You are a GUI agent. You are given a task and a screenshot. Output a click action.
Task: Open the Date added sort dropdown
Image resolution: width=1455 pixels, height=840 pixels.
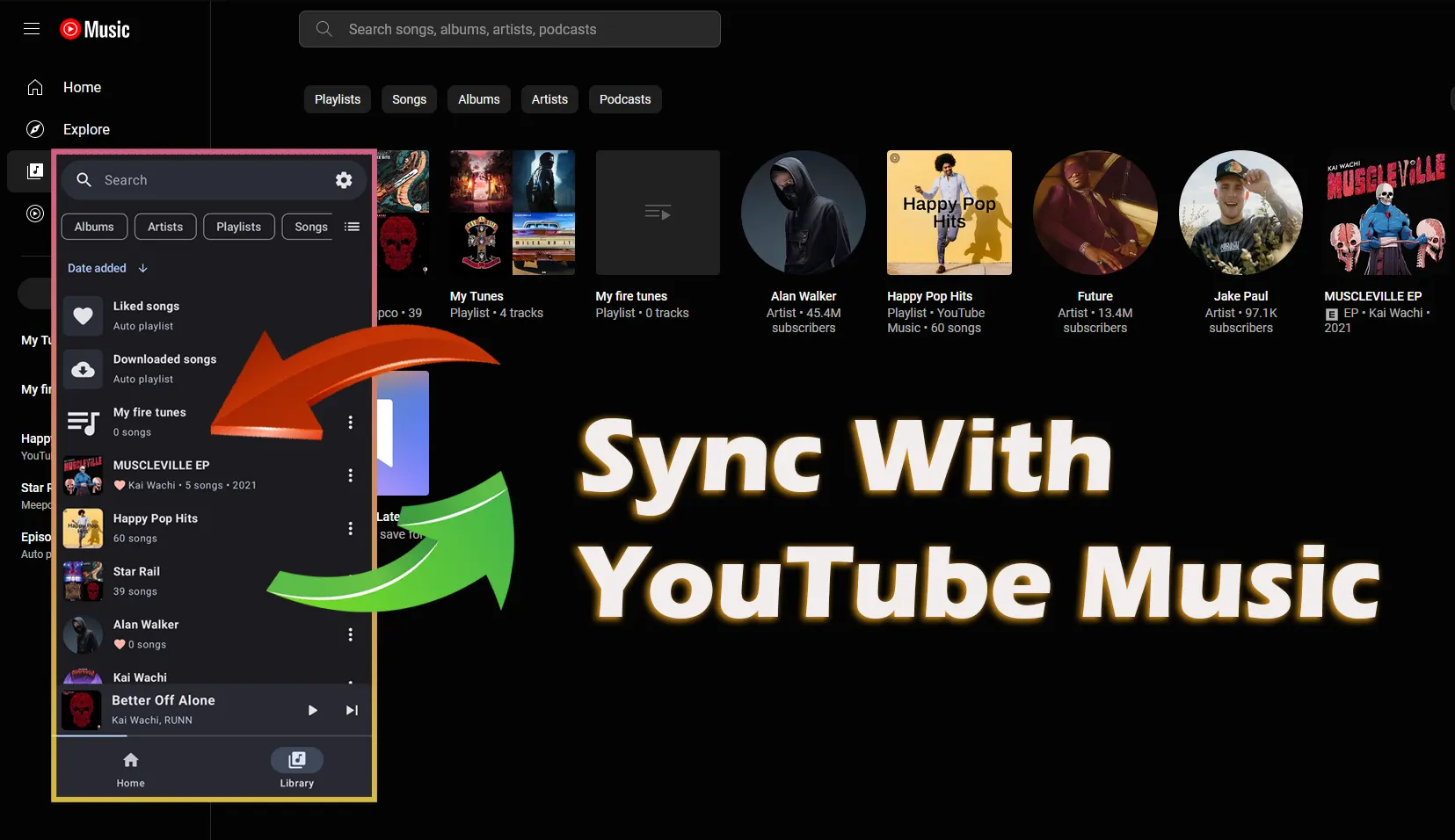(97, 268)
